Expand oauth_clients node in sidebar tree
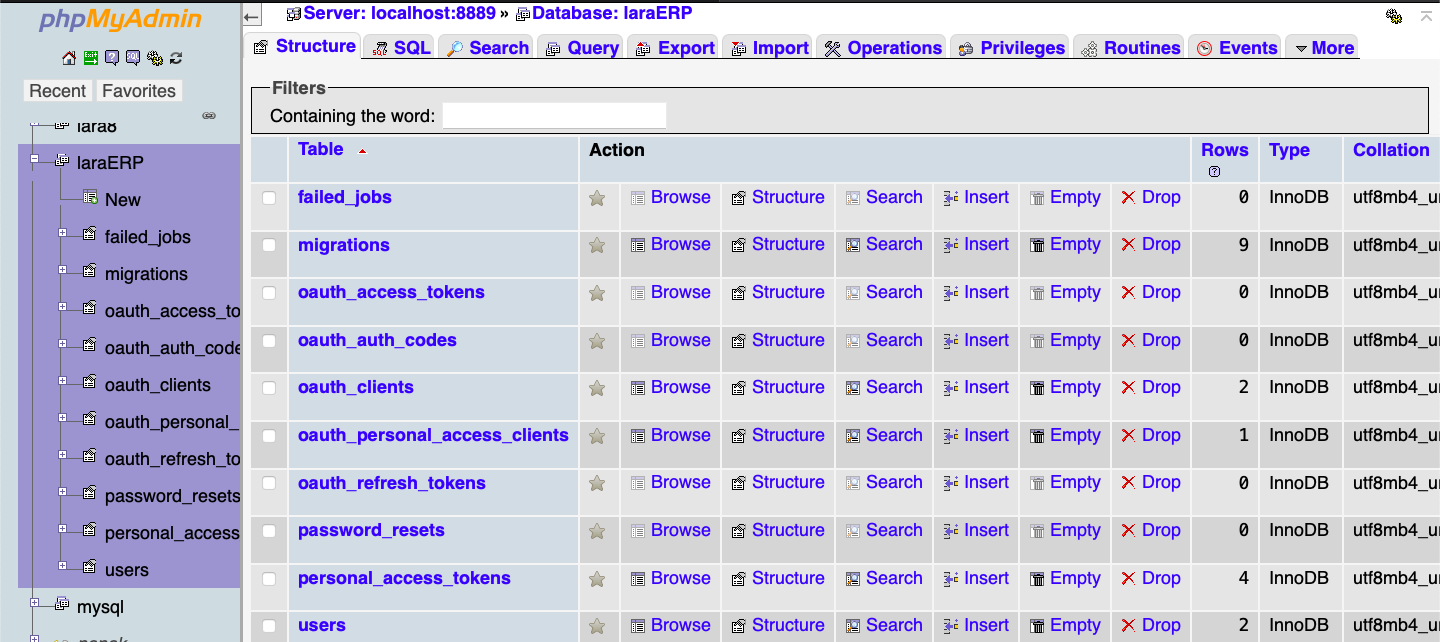Image resolution: width=1440 pixels, height=642 pixels. [62, 381]
